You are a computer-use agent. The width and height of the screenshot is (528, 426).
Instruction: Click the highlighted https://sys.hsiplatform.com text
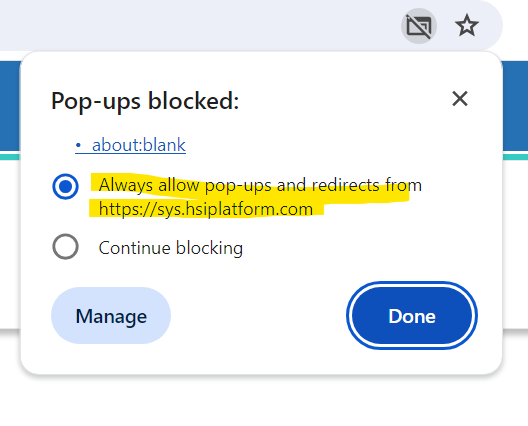click(x=206, y=209)
